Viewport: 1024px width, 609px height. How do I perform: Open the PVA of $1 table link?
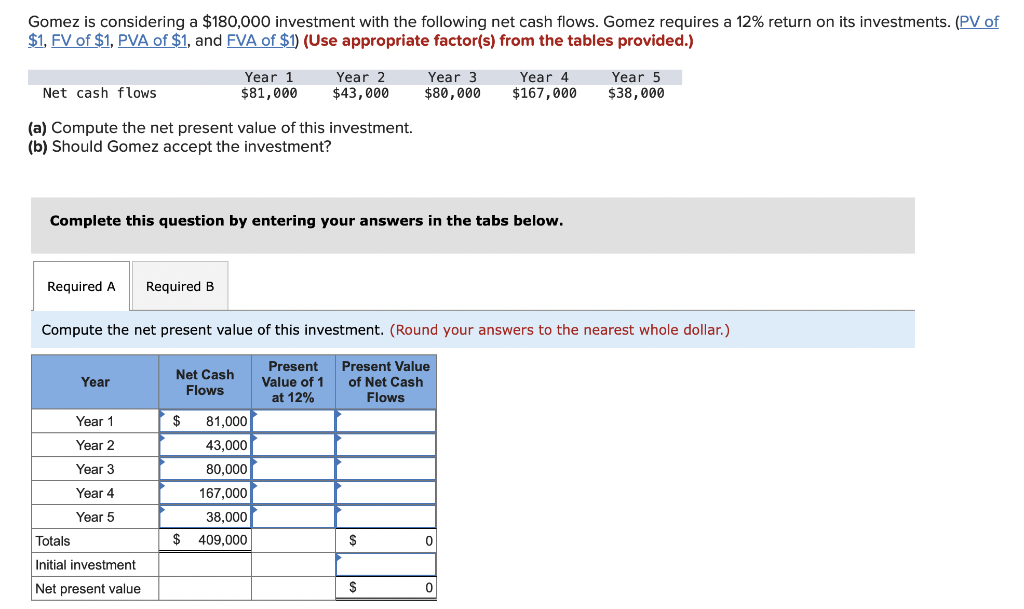pos(153,40)
